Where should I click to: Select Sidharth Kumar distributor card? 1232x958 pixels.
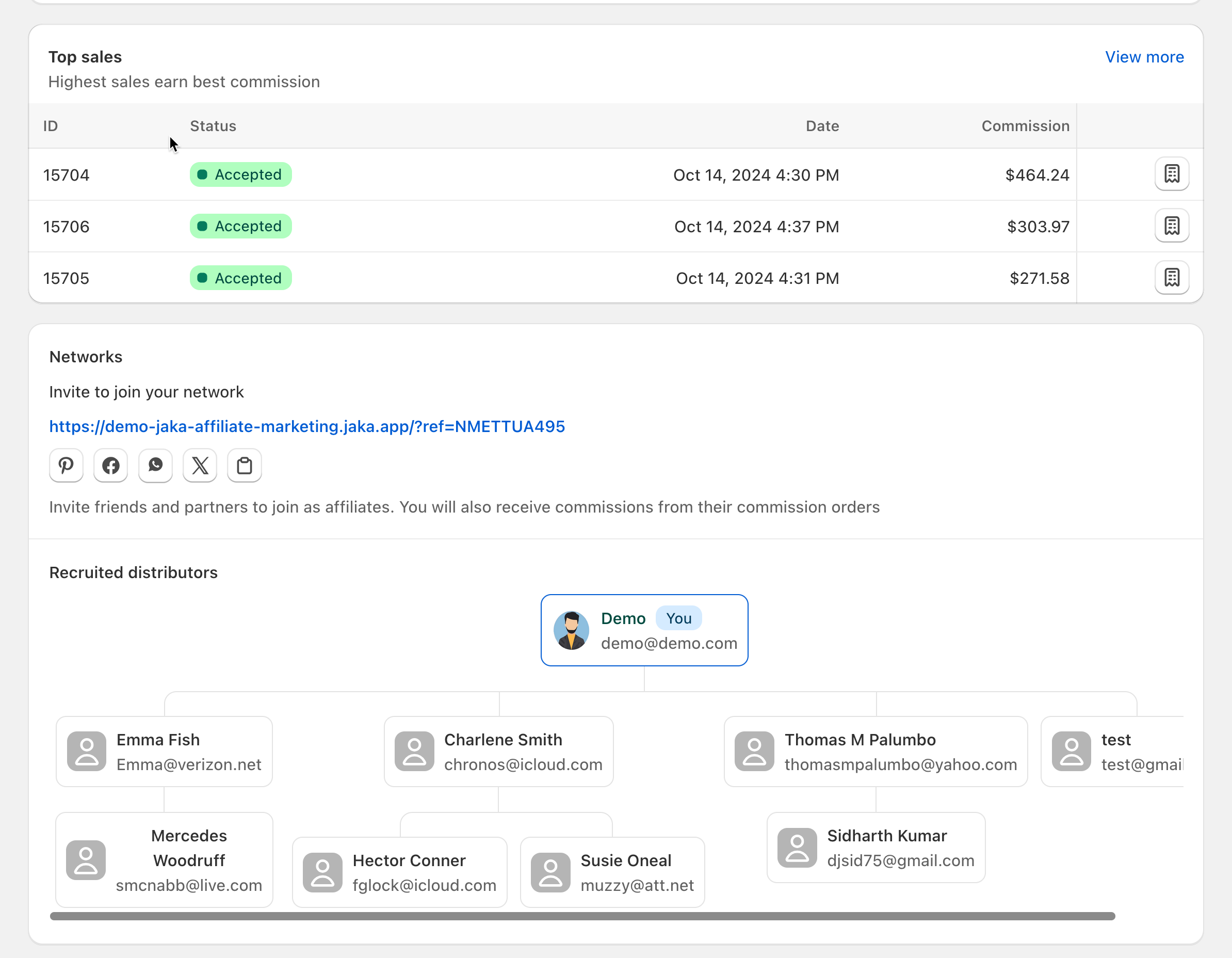click(x=876, y=848)
